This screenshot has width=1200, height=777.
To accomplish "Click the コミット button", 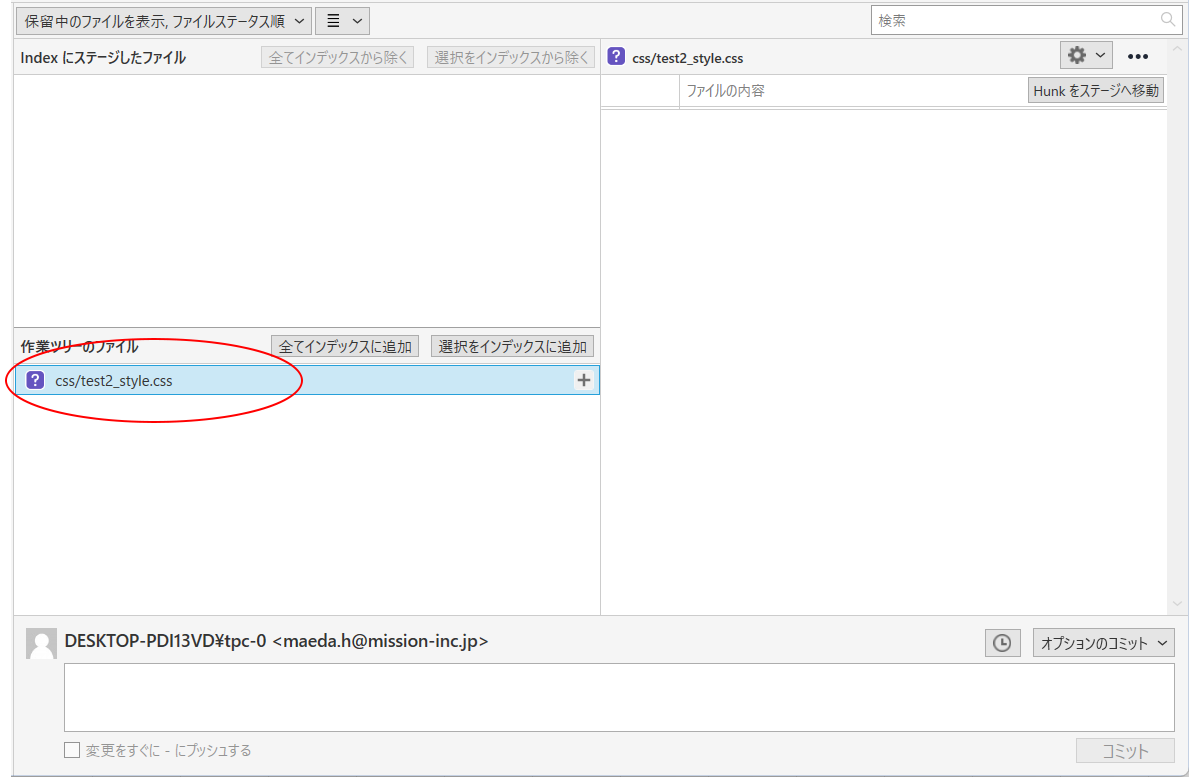I will click(1125, 751).
